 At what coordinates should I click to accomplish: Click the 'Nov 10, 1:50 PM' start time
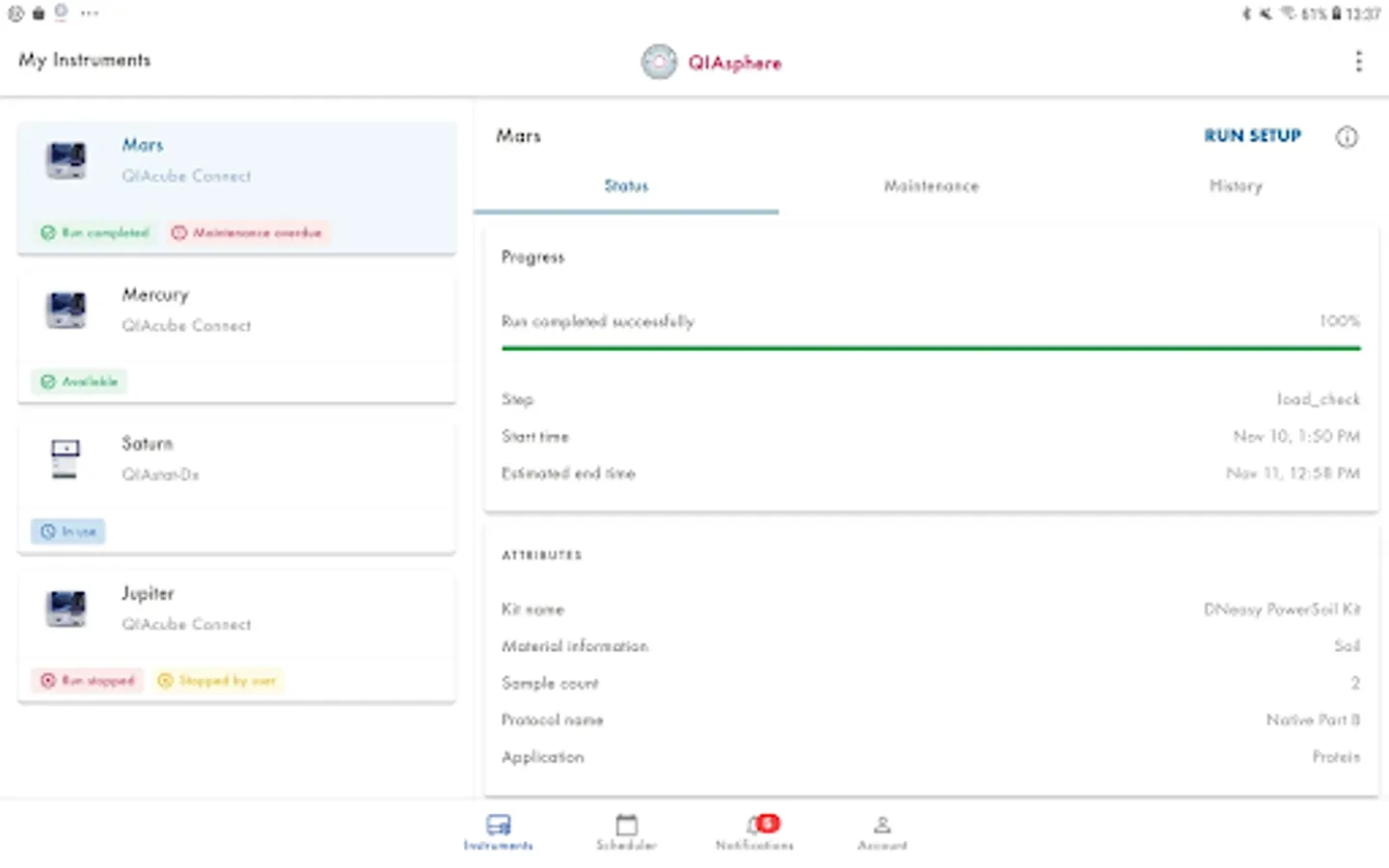(1296, 437)
